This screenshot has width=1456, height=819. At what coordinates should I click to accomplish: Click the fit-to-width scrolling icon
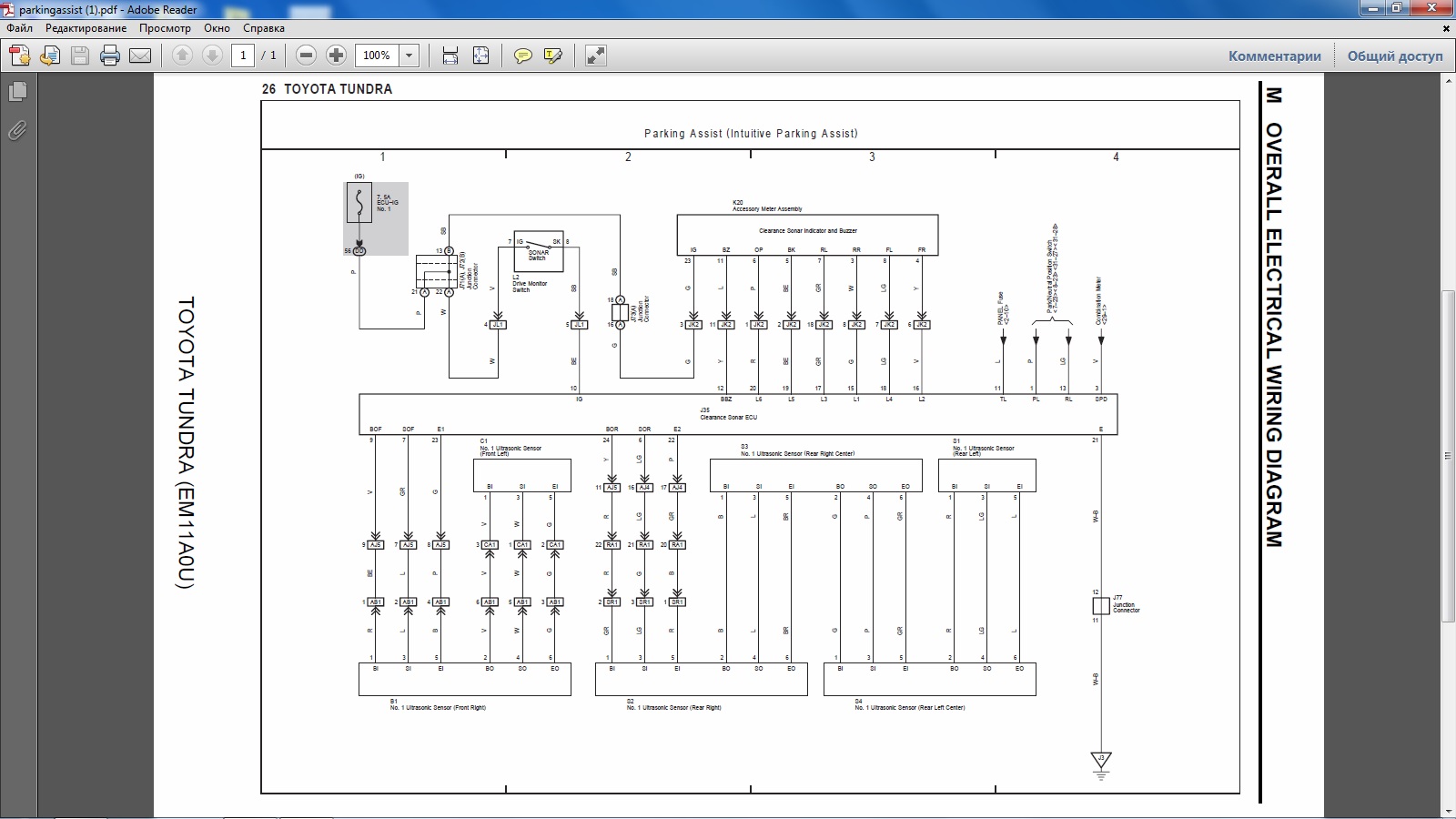(x=450, y=56)
